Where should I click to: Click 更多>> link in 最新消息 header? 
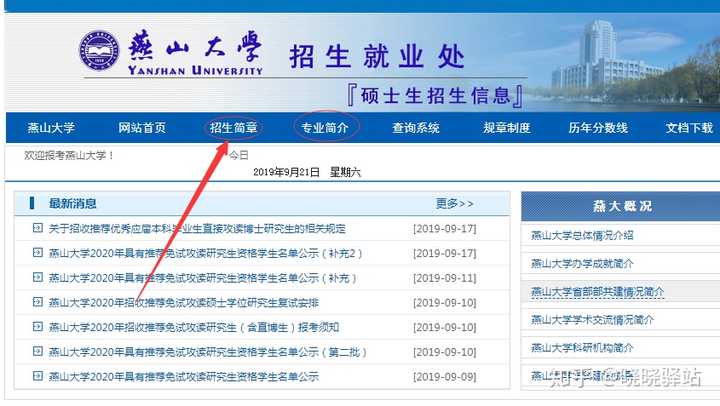click(x=455, y=203)
